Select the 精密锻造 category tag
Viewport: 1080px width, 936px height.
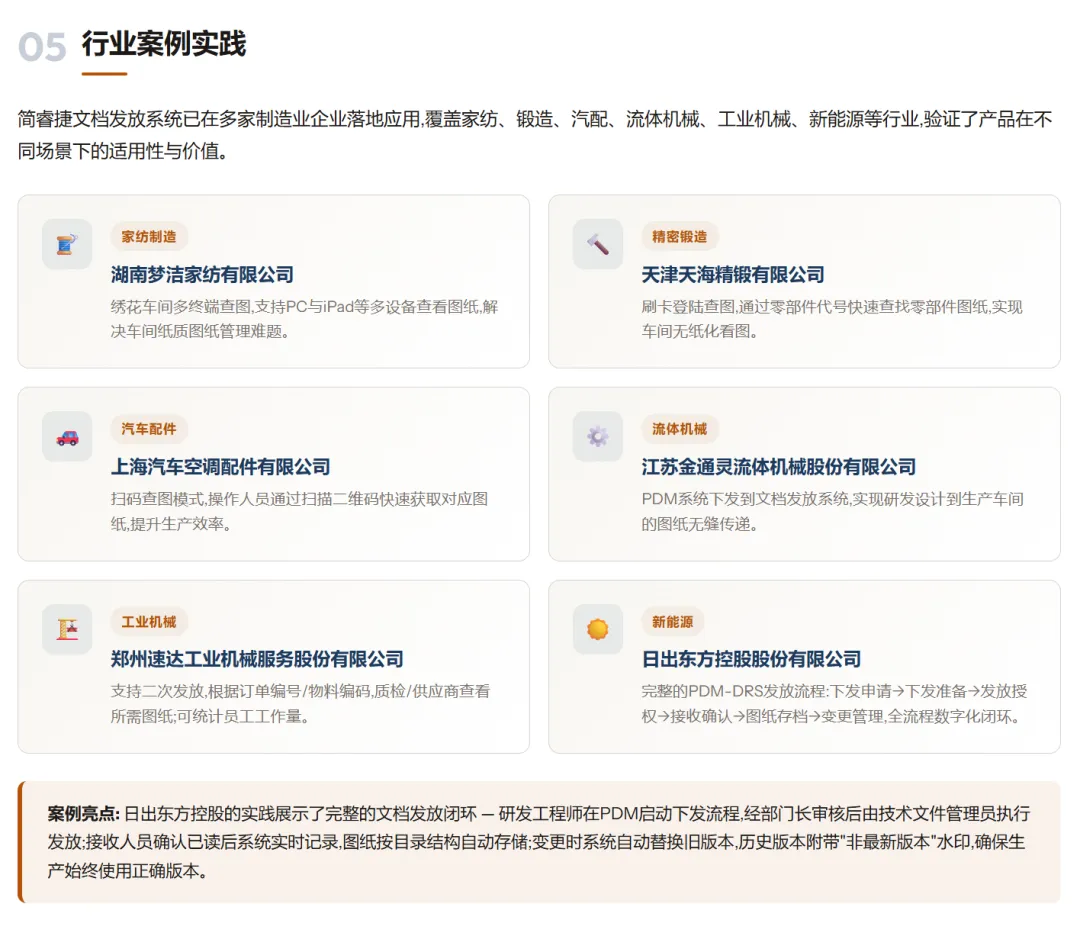point(680,236)
